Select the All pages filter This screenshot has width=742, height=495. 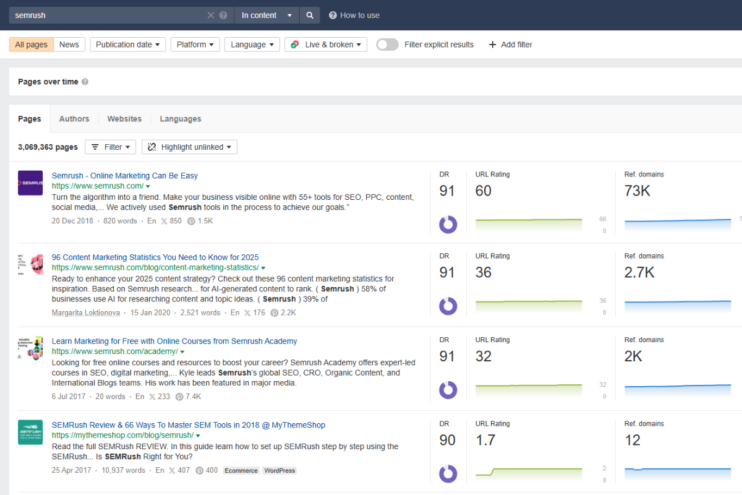point(31,44)
